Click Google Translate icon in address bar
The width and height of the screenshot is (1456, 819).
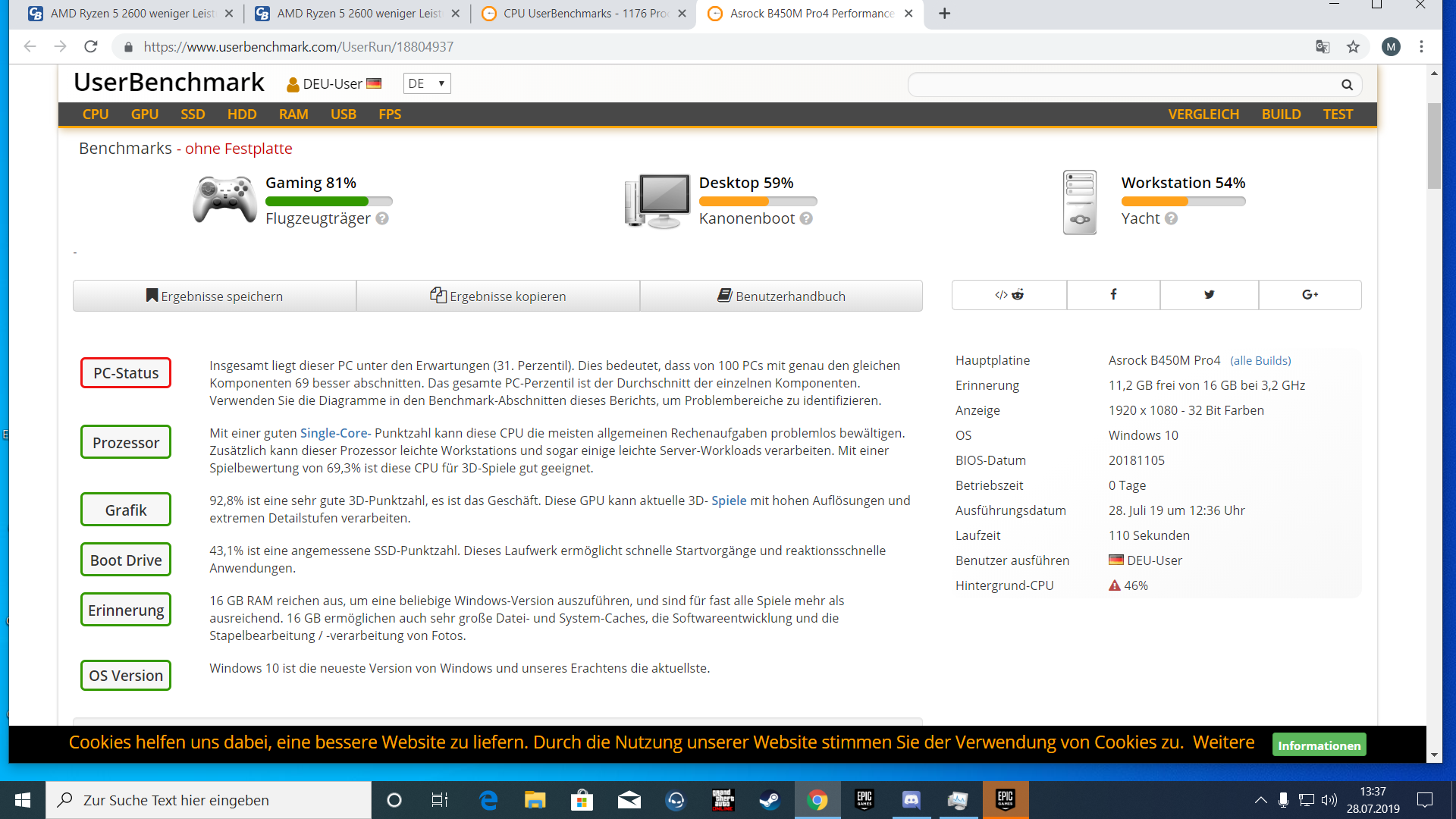(x=1323, y=47)
